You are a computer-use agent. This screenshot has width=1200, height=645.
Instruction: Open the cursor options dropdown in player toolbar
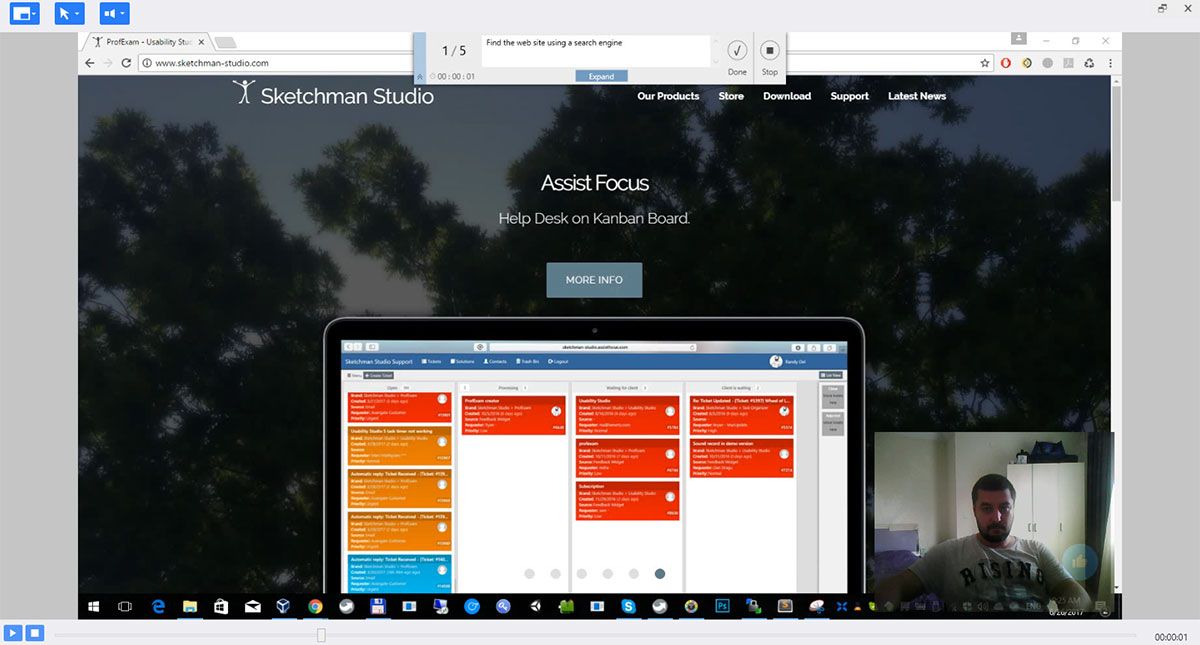point(69,14)
